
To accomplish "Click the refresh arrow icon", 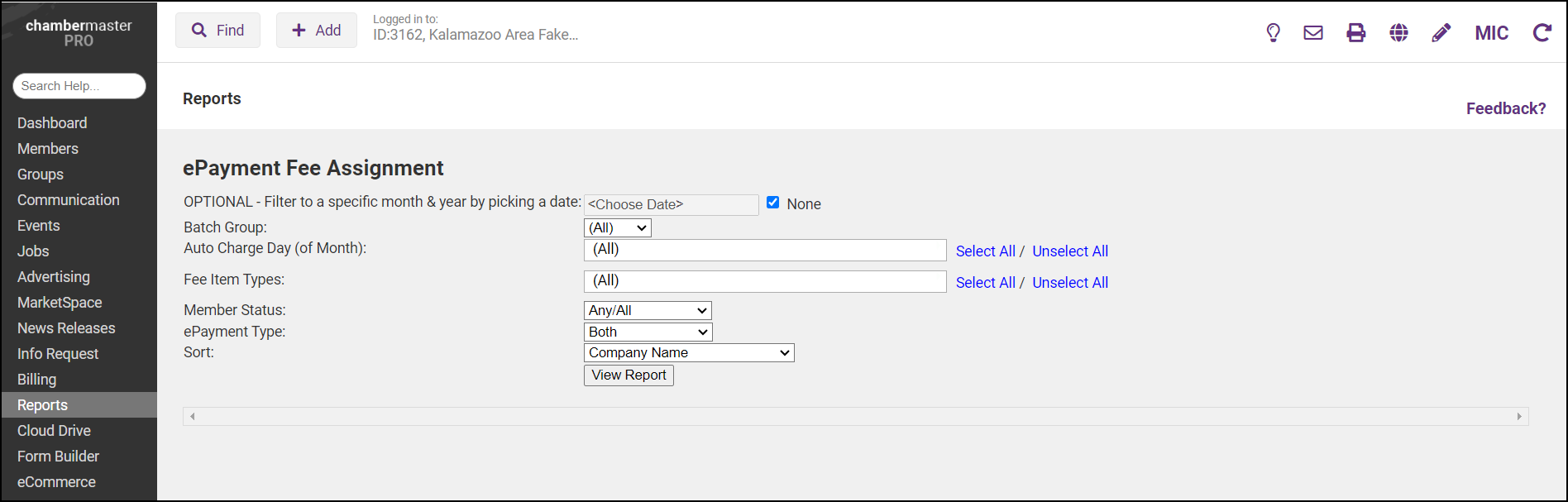I will click(x=1542, y=33).
